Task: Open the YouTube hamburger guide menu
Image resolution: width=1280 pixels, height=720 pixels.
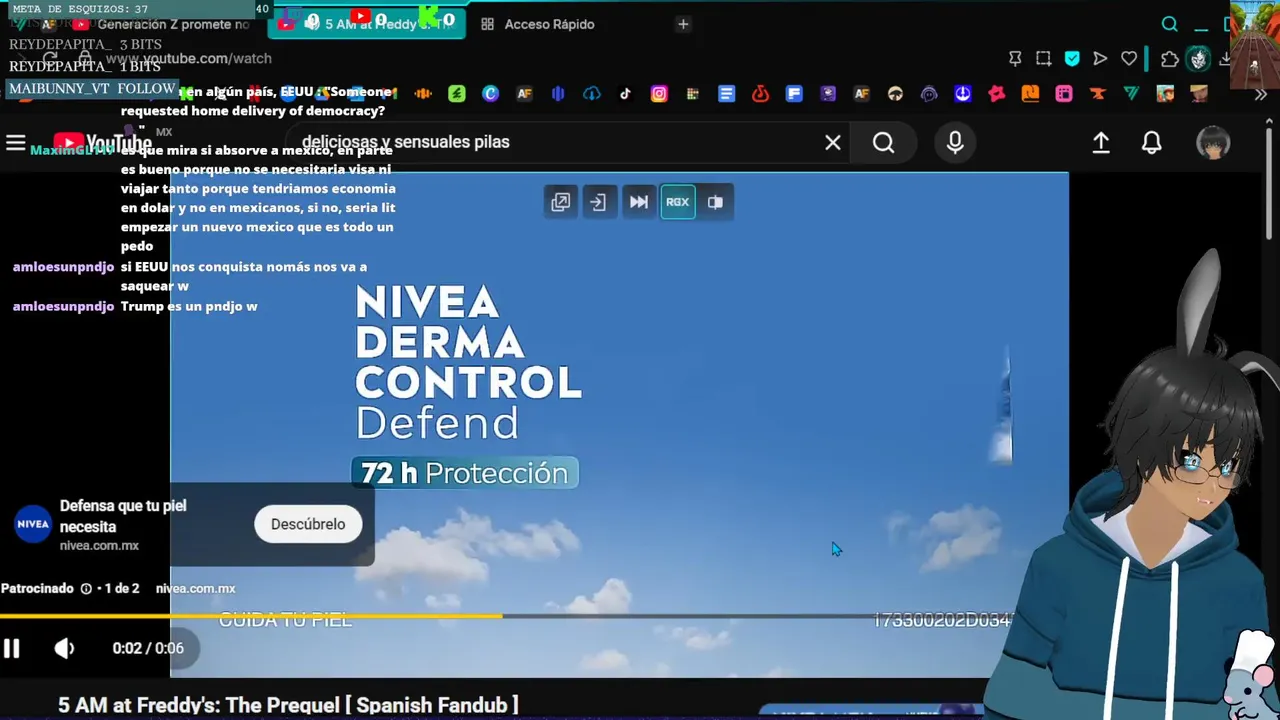Action: coord(15,143)
